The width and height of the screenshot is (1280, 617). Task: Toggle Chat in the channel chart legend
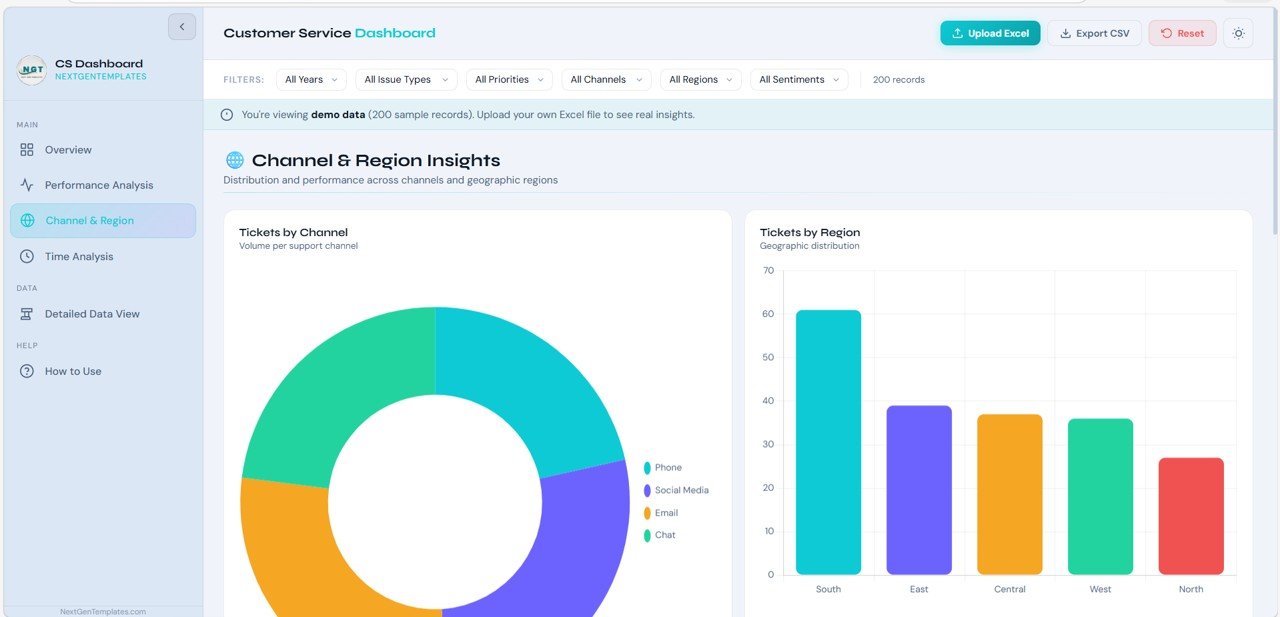click(x=660, y=535)
